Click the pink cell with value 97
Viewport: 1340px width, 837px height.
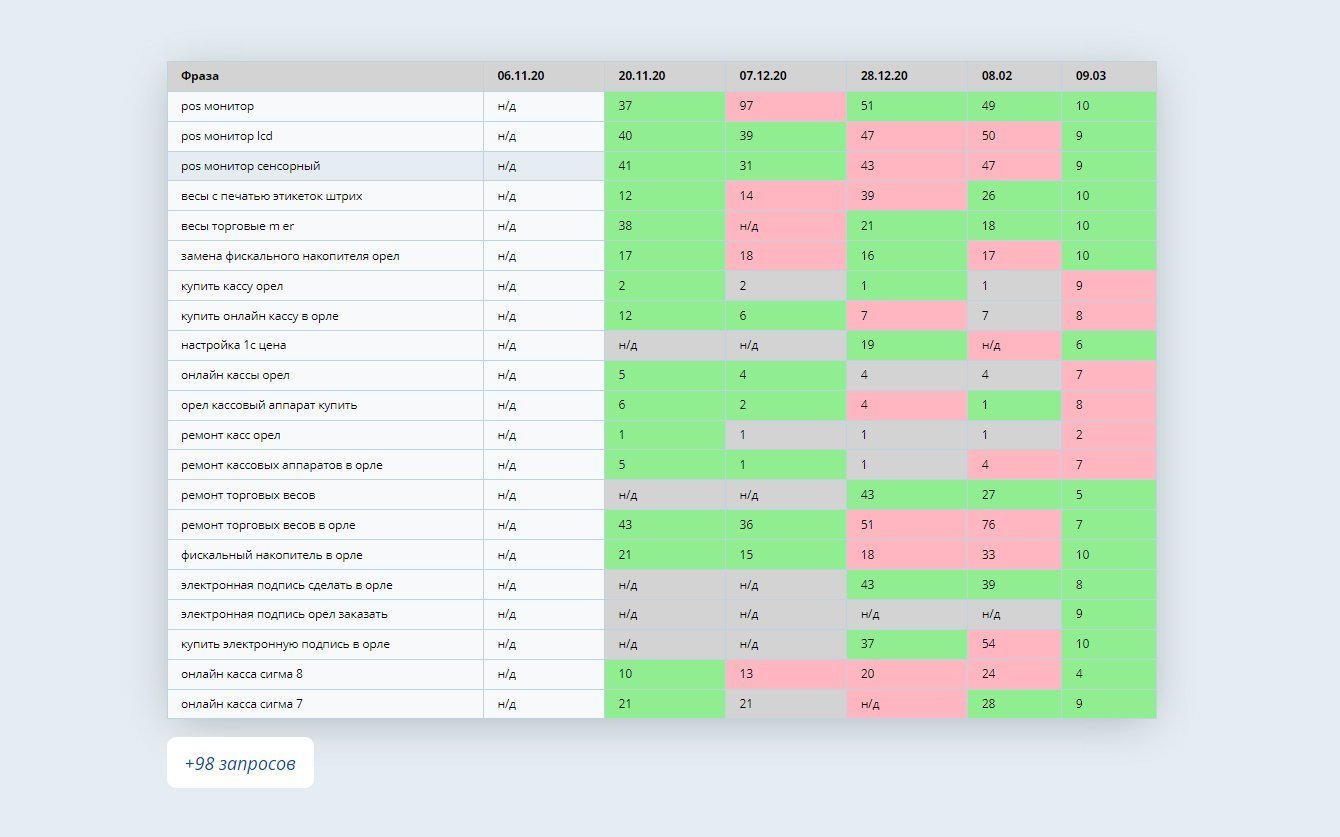785,106
